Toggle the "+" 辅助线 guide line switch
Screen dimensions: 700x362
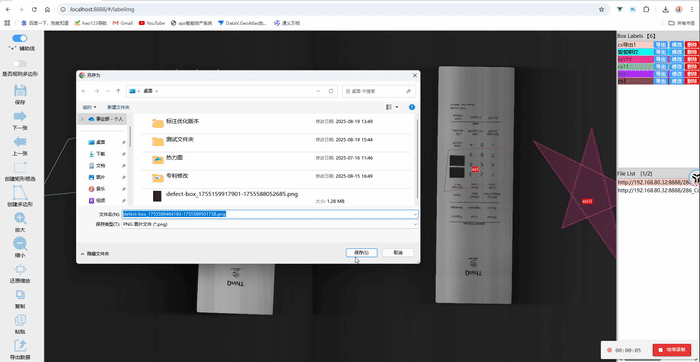coord(20,38)
